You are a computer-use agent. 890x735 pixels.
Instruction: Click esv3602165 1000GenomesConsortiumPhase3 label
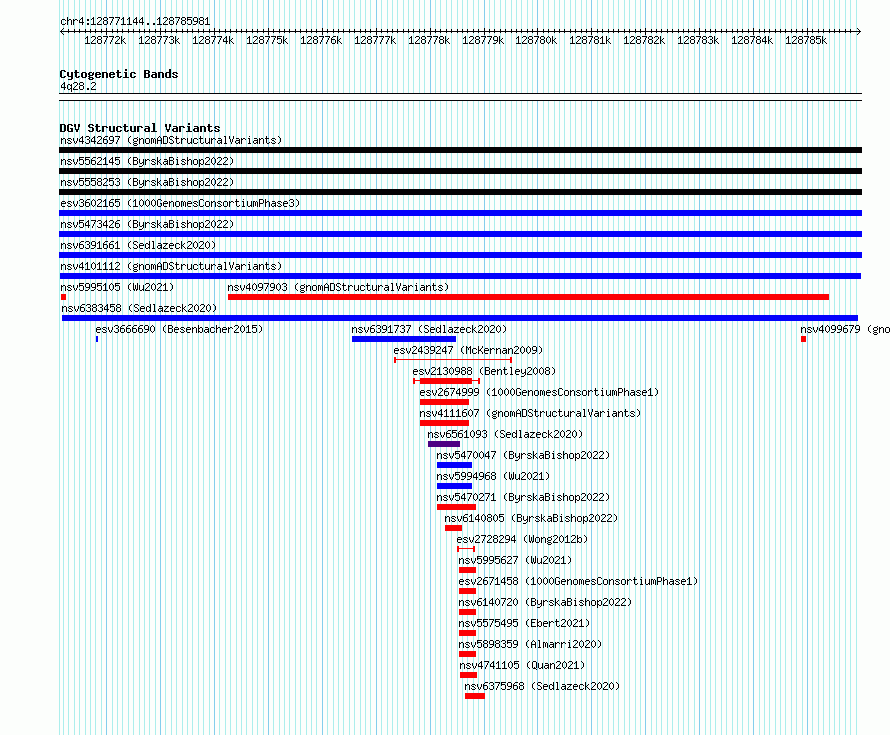[x=180, y=203]
